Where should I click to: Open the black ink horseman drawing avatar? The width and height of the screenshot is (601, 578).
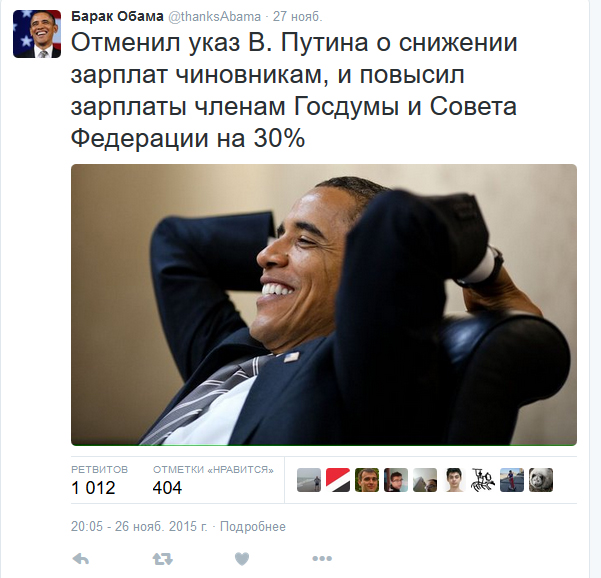coord(483,480)
